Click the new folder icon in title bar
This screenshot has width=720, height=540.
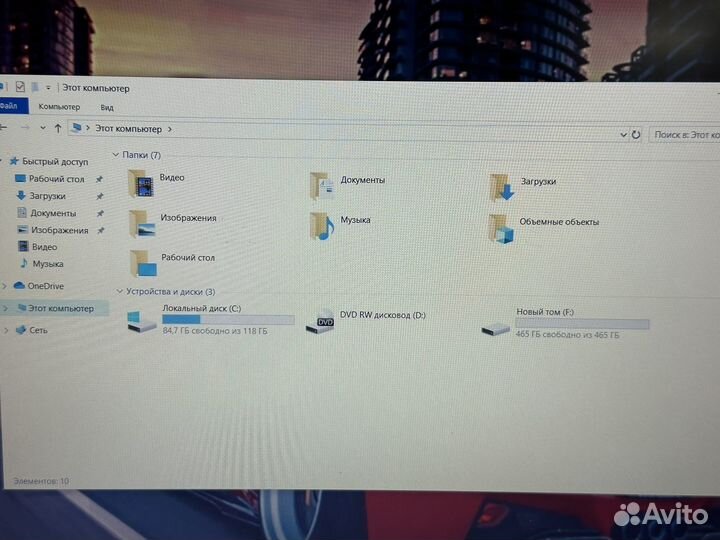click(34, 87)
